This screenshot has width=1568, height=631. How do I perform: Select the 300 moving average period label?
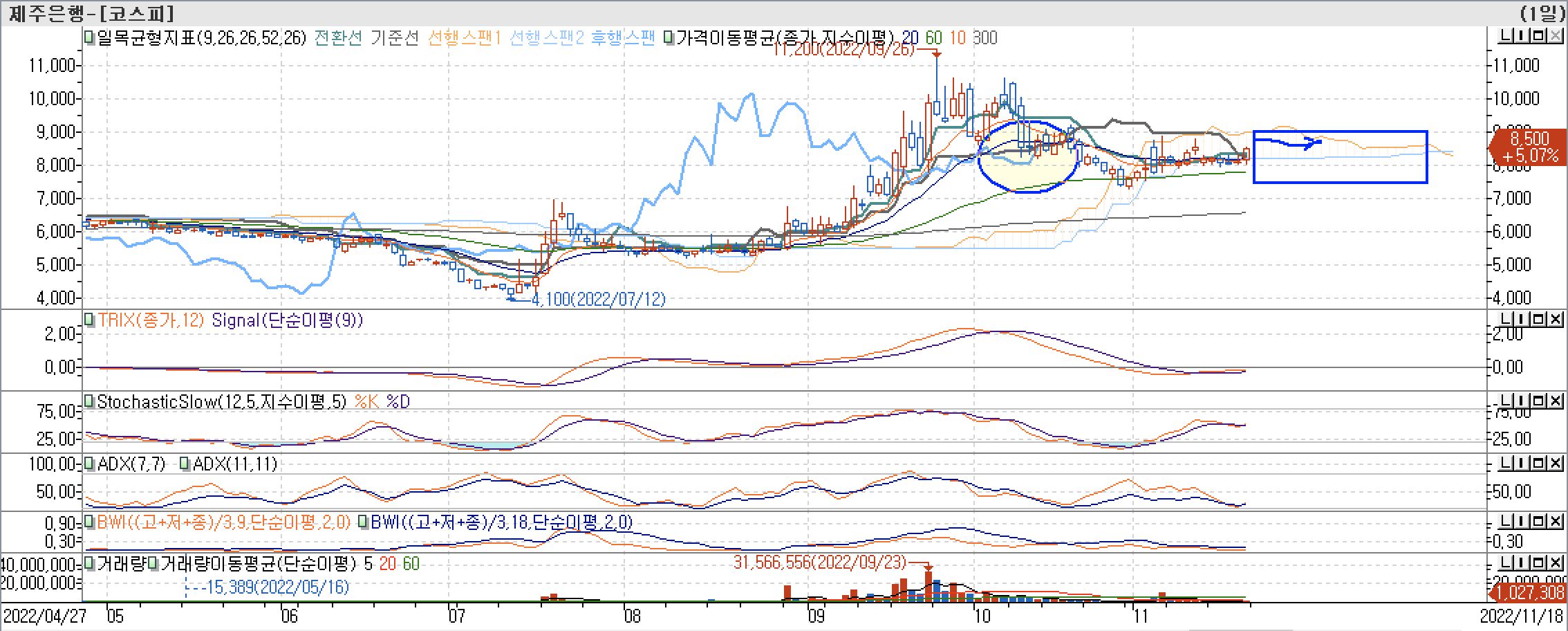click(x=985, y=37)
